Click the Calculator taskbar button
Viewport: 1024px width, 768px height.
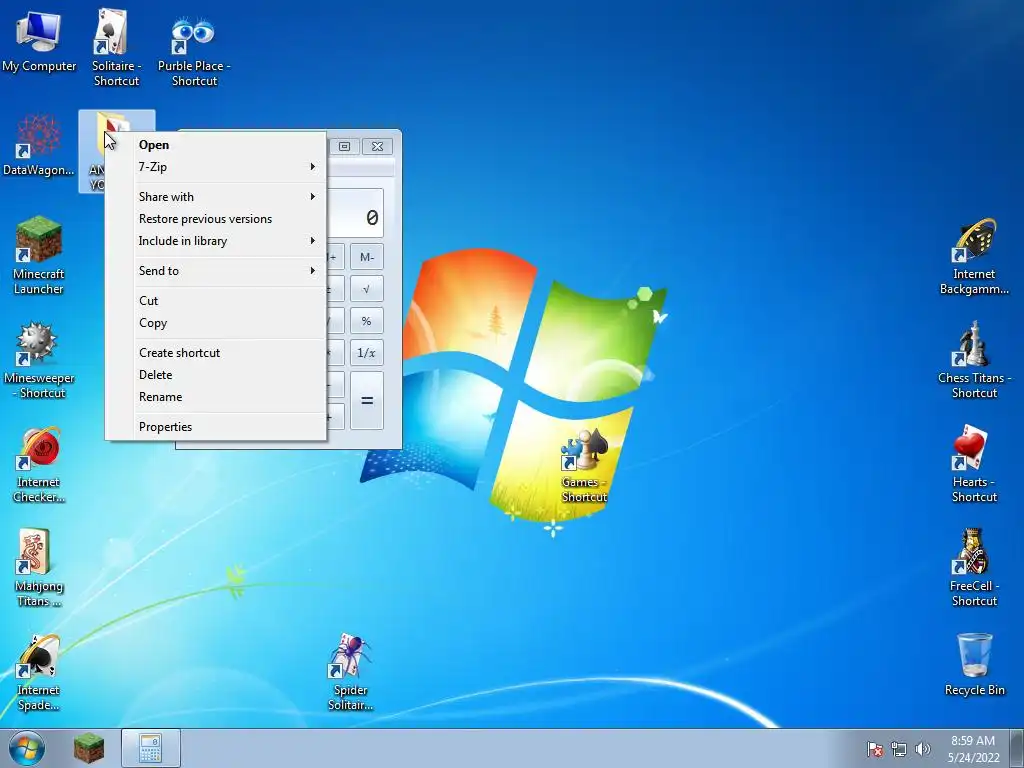point(150,748)
